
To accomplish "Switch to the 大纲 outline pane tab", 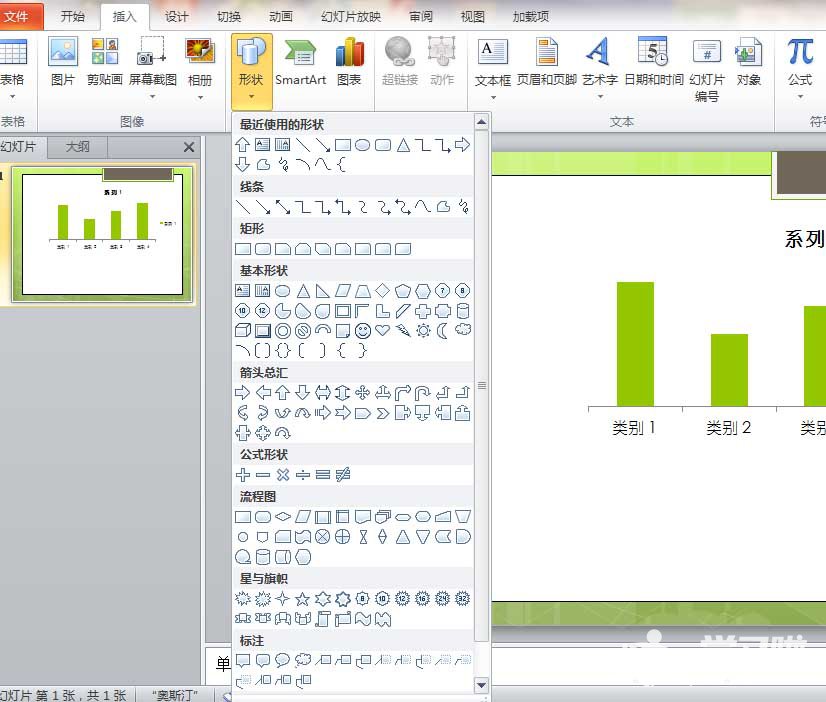I will (x=77, y=147).
